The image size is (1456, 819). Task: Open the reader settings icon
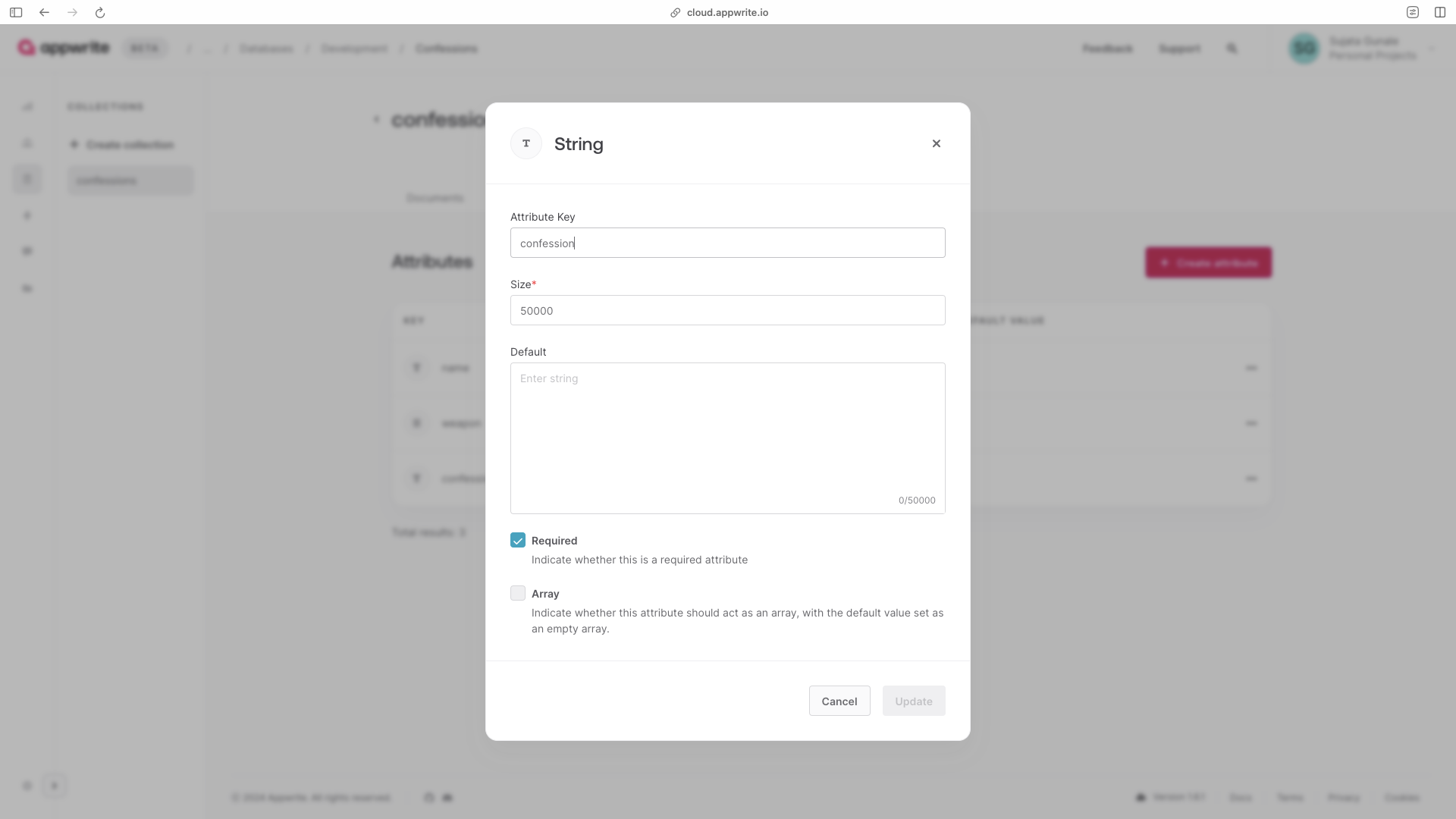point(1413,12)
